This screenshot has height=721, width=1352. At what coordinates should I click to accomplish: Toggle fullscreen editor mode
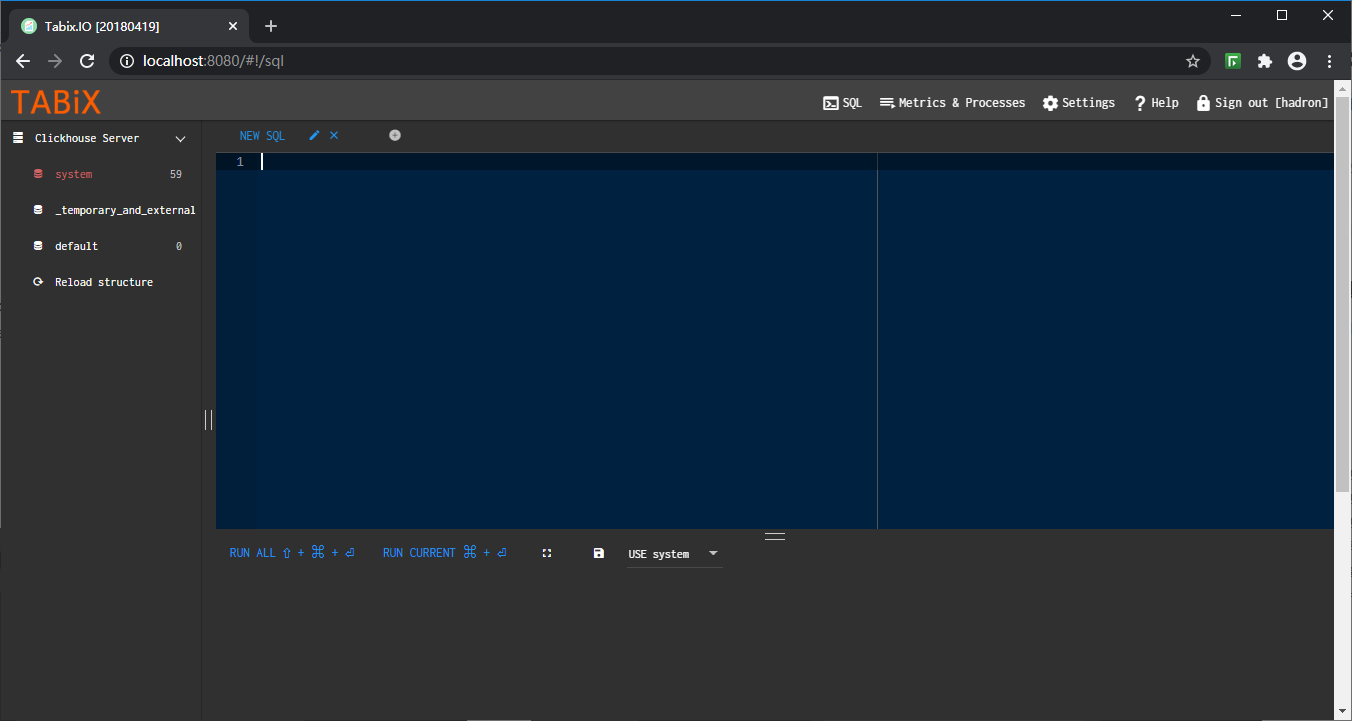(x=546, y=552)
